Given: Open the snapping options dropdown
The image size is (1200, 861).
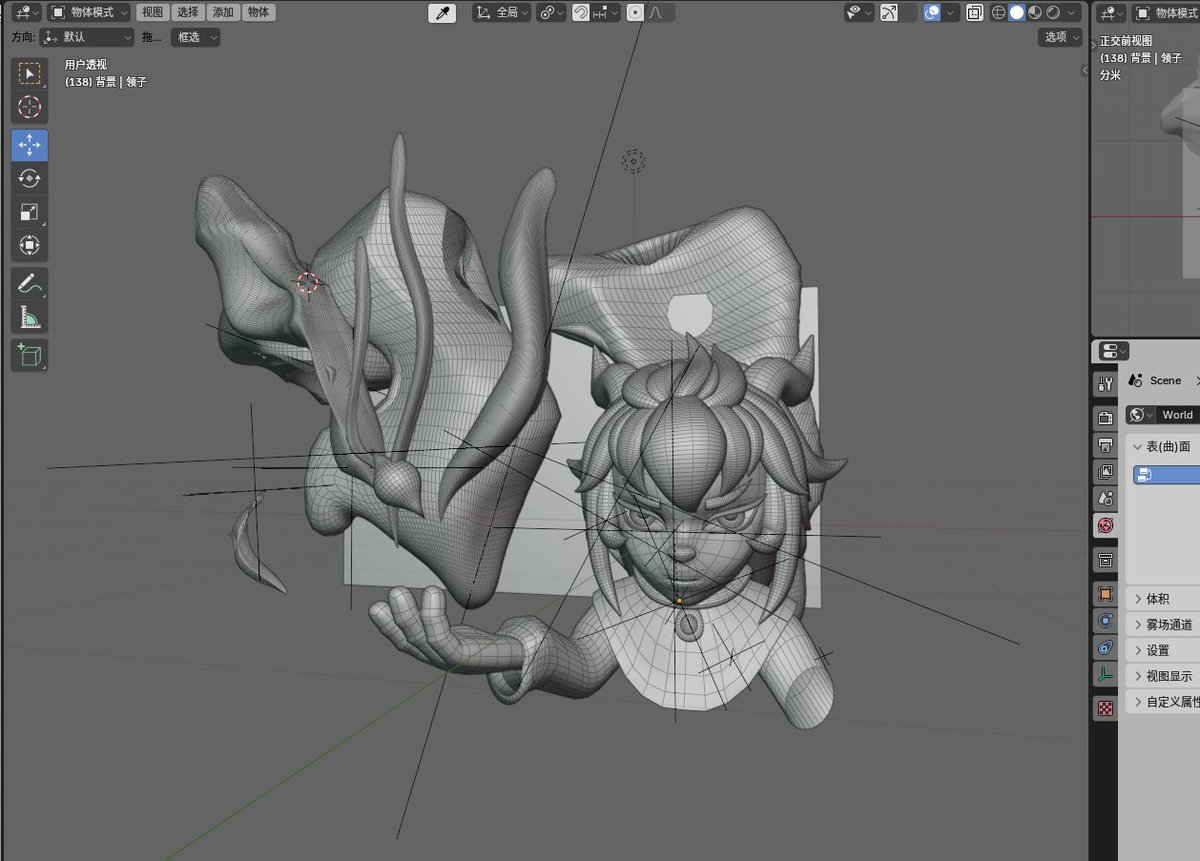Looking at the screenshot, I should point(605,13).
